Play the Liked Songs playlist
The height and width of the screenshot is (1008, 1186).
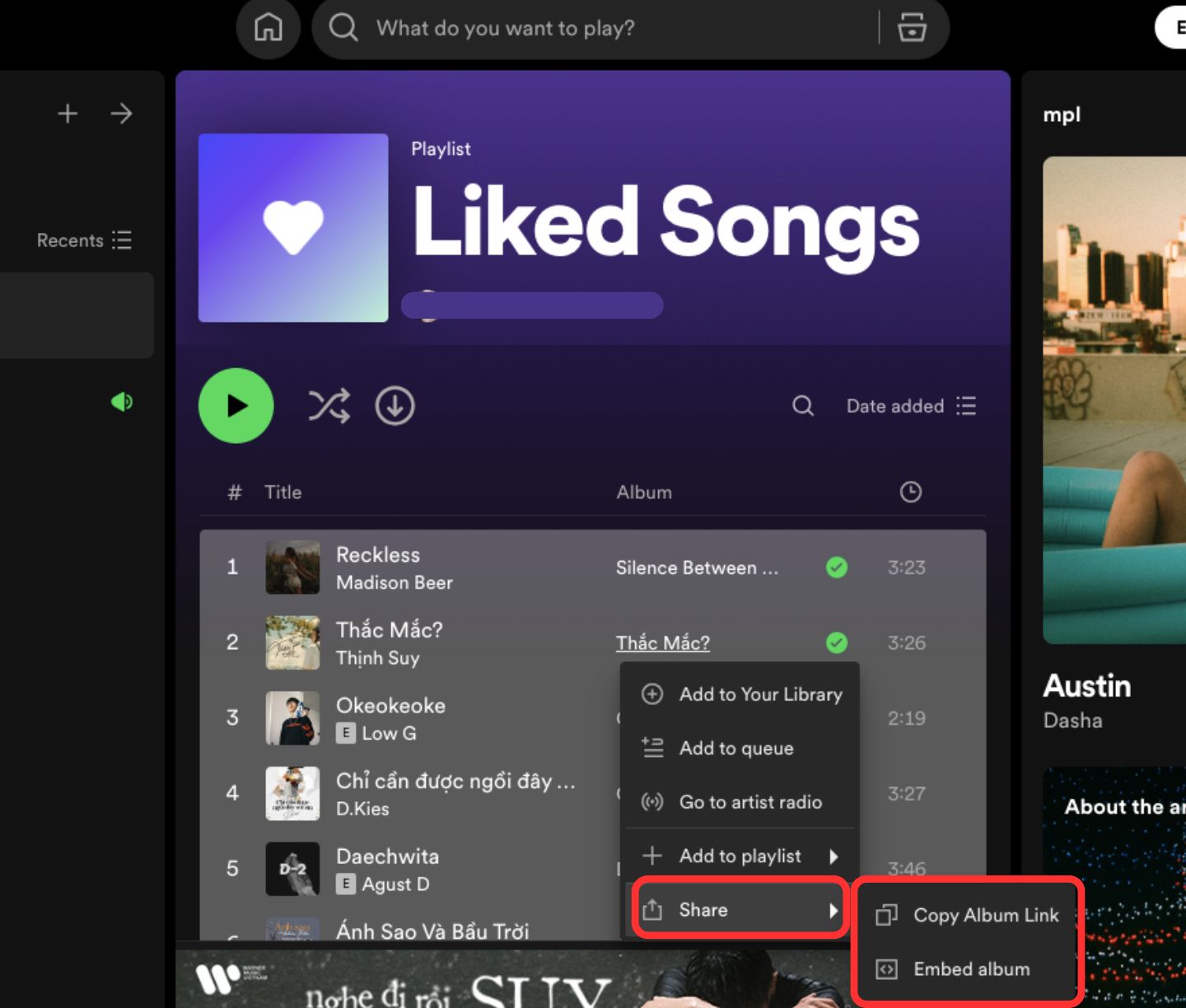tap(236, 405)
